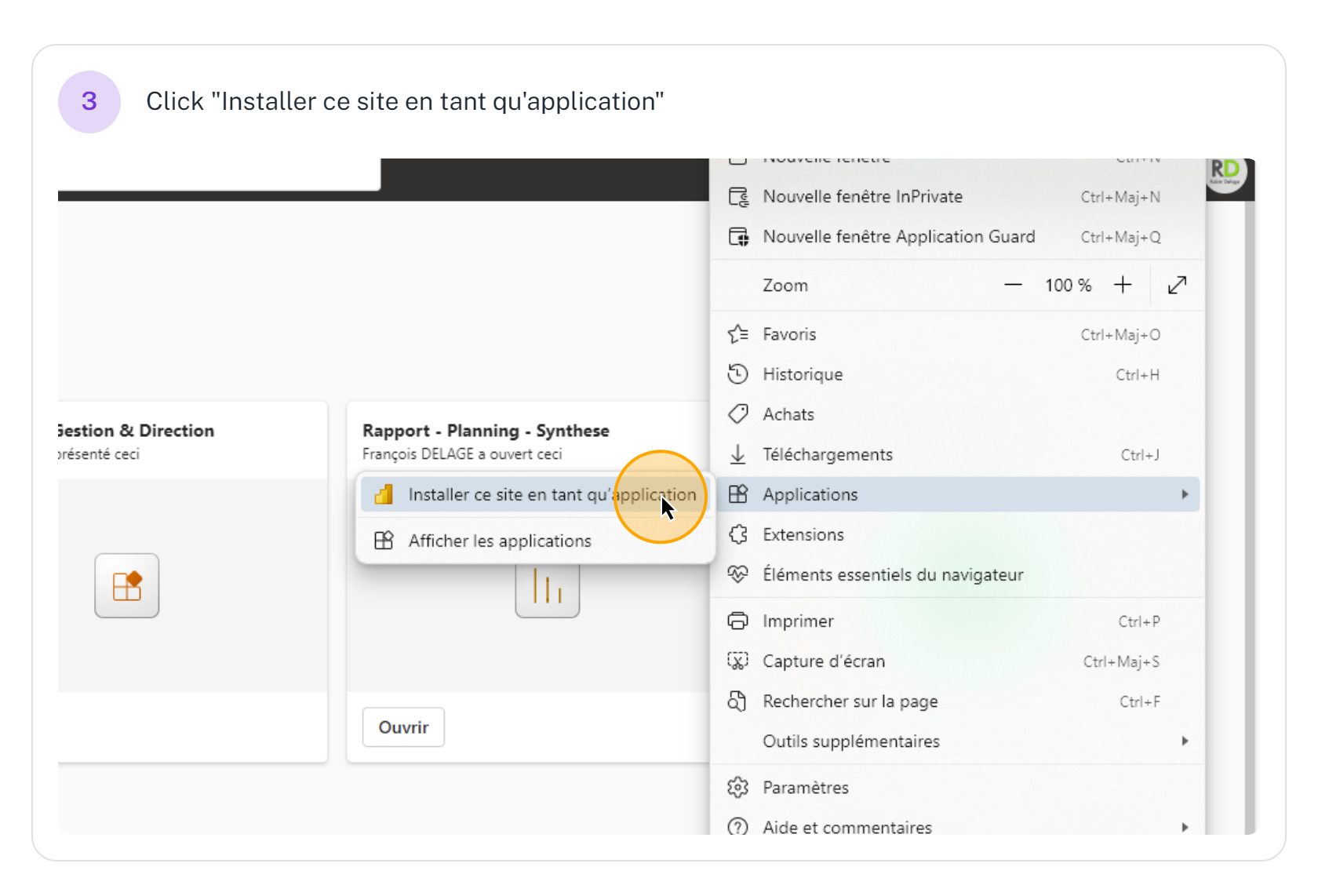
Task: Expand Outils supplémentaires submenu arrow
Action: tap(1185, 741)
